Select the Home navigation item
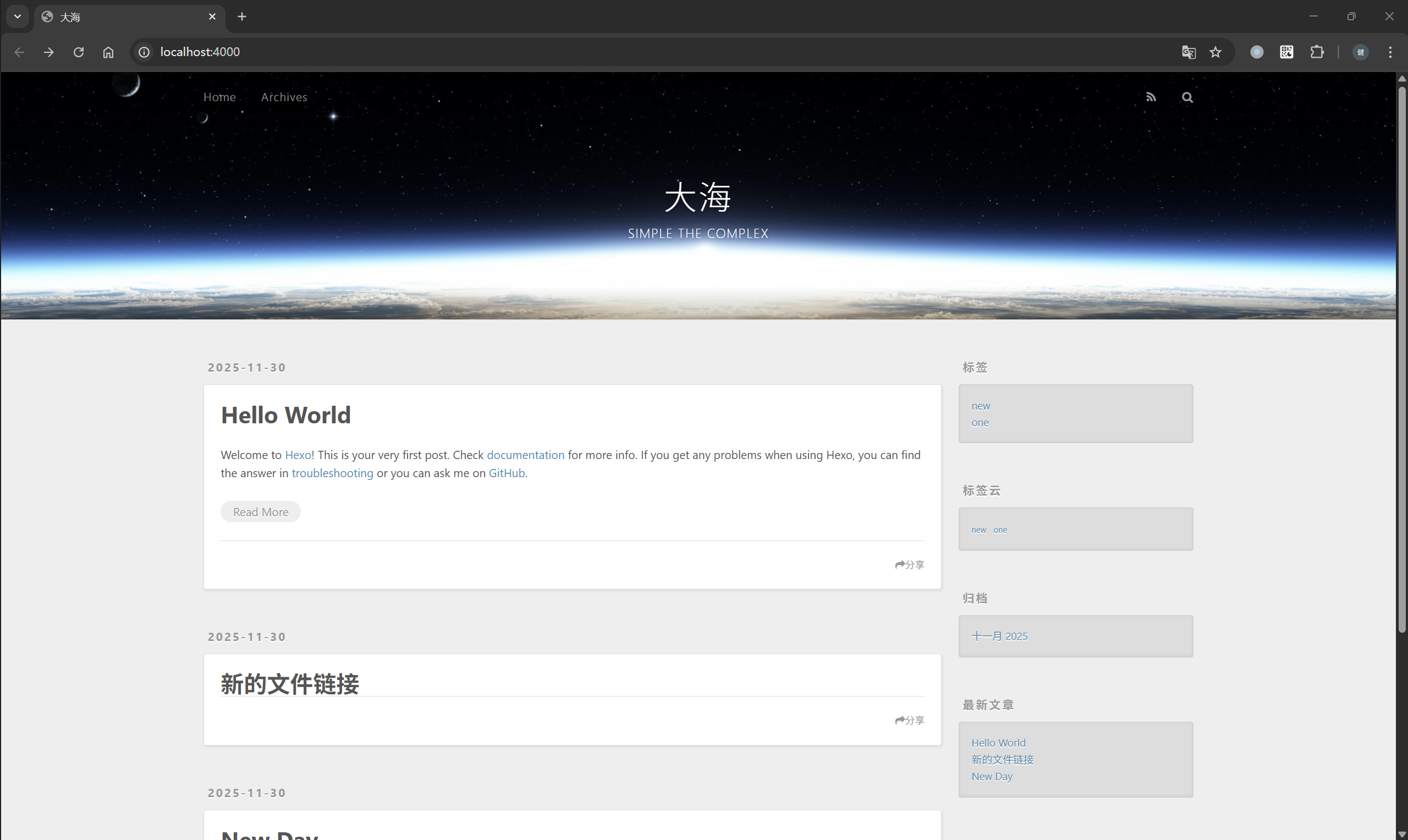Screen dimensions: 1408x840 click(219, 97)
